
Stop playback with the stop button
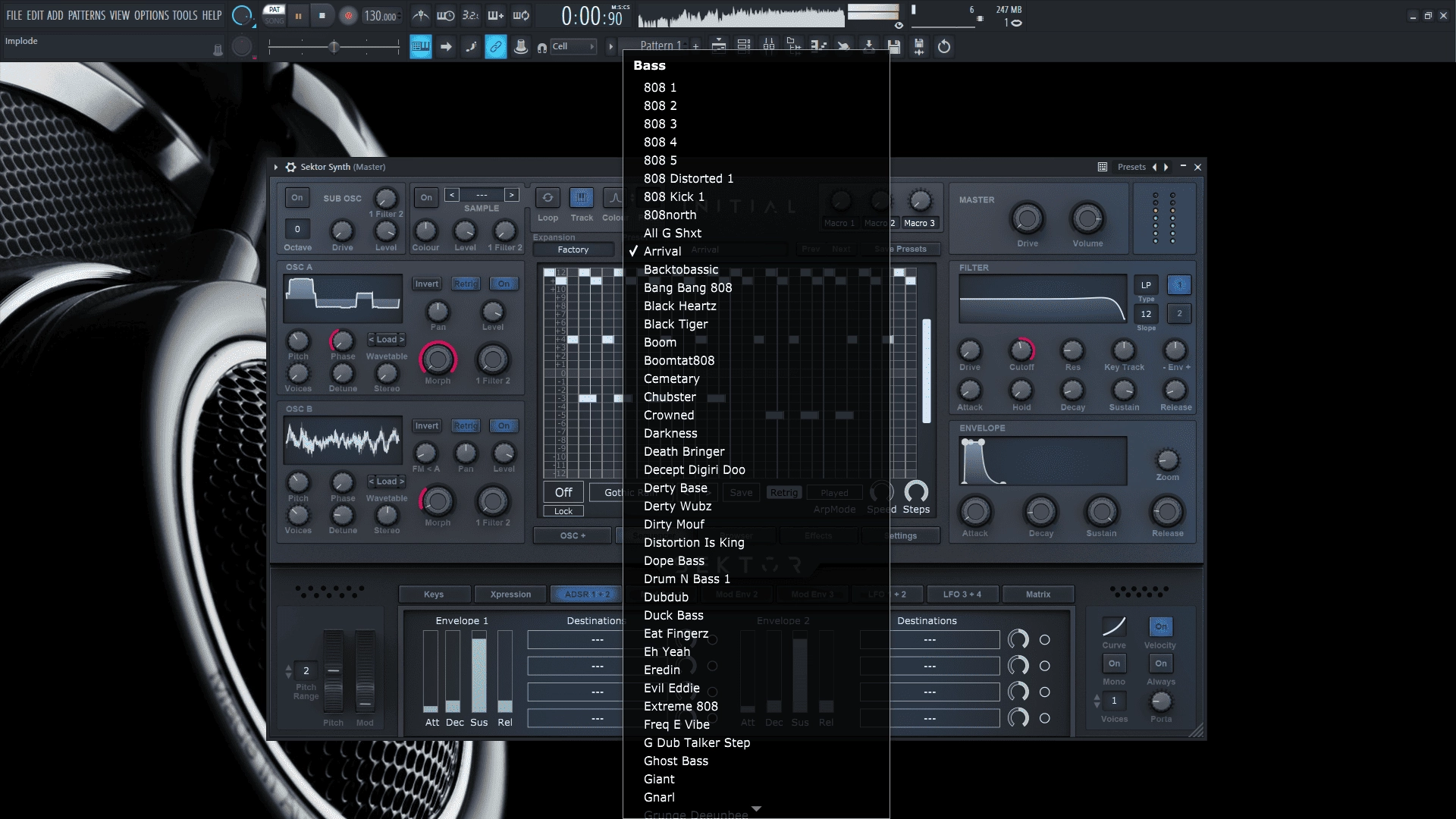tap(322, 15)
